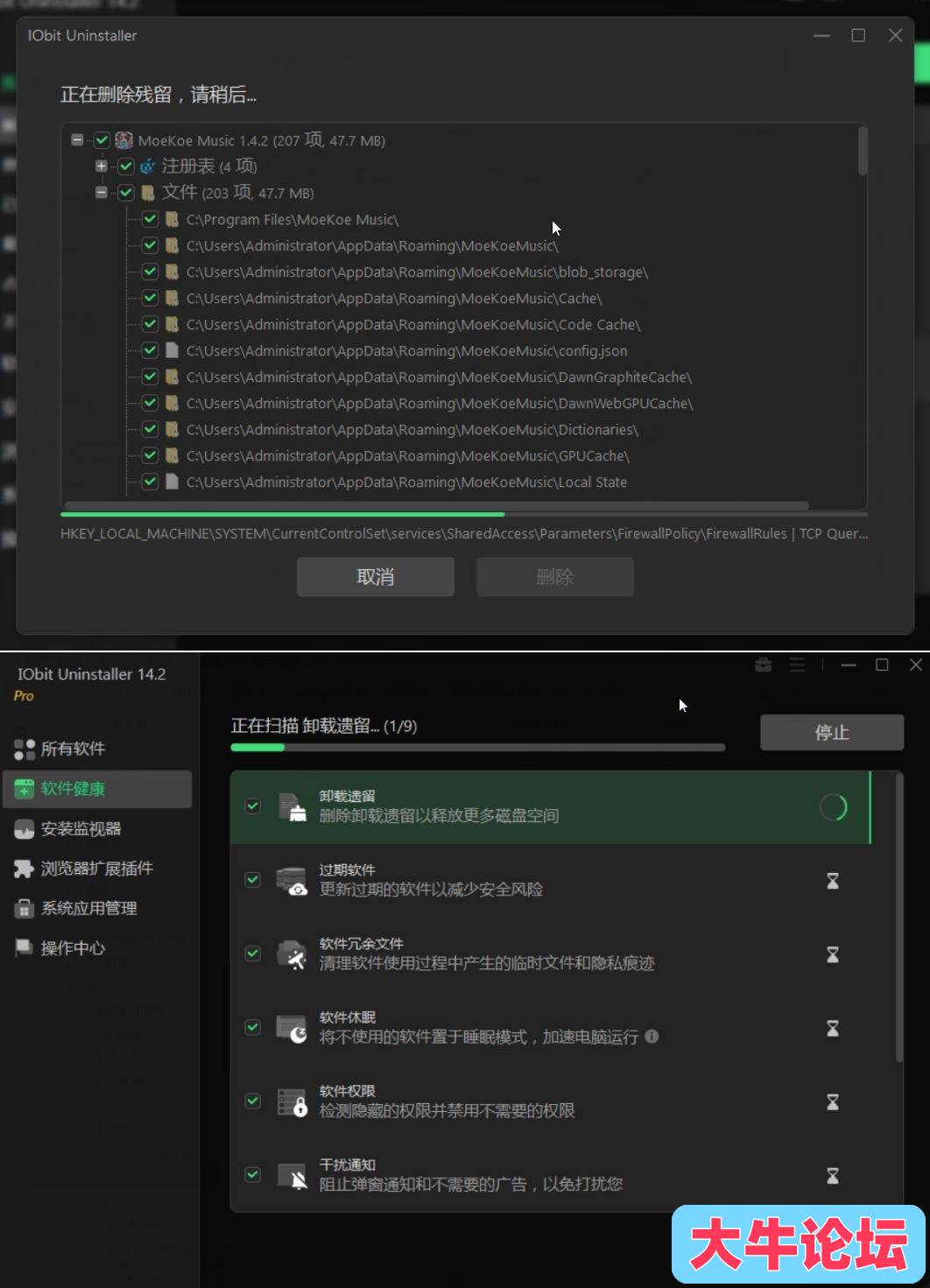
Task: Uncheck the 注册表 checkbox
Action: click(x=126, y=166)
